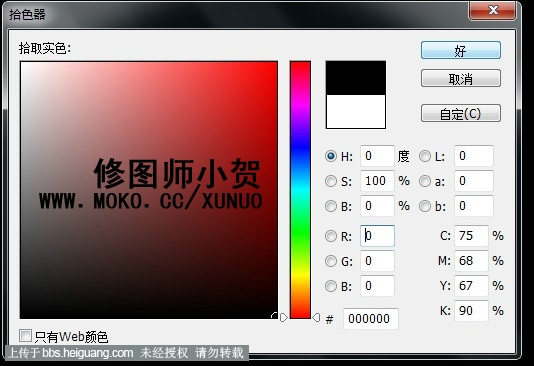Click the Lab a value input field
The height and width of the screenshot is (366, 534).
[x=474, y=181]
